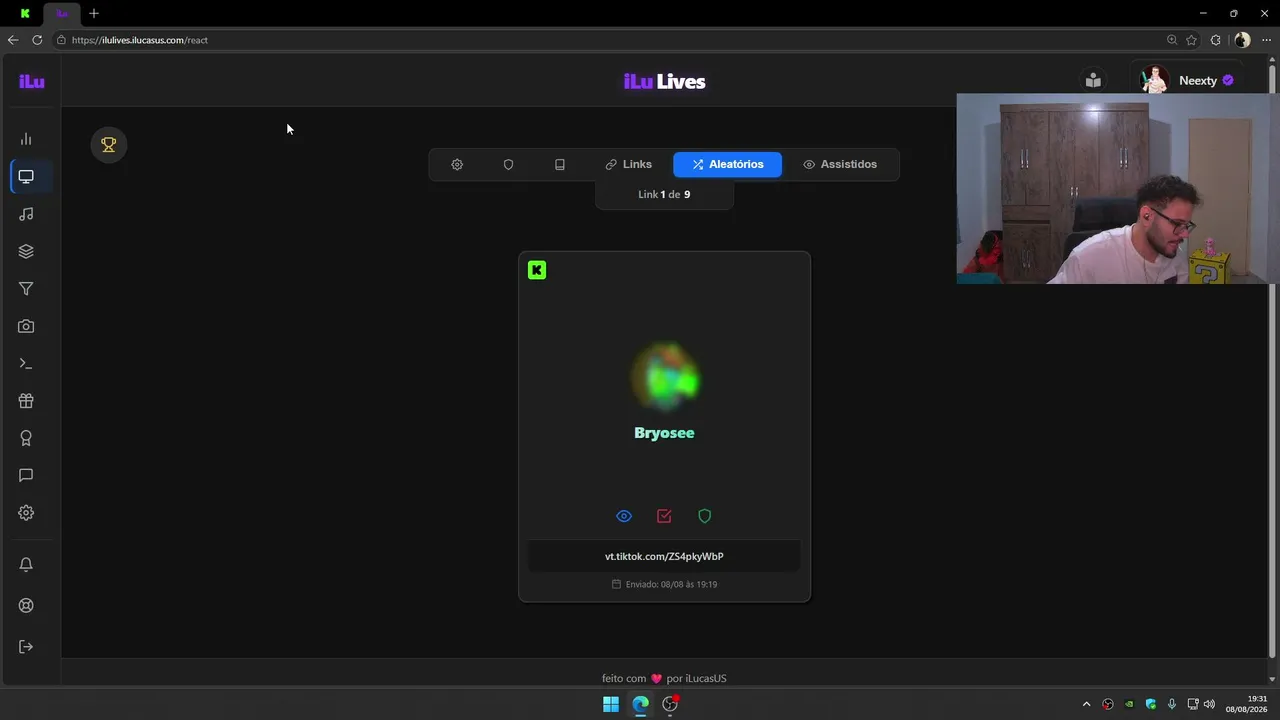1280x720 pixels.
Task: Click the logout icon in sidebar
Action: click(x=26, y=647)
